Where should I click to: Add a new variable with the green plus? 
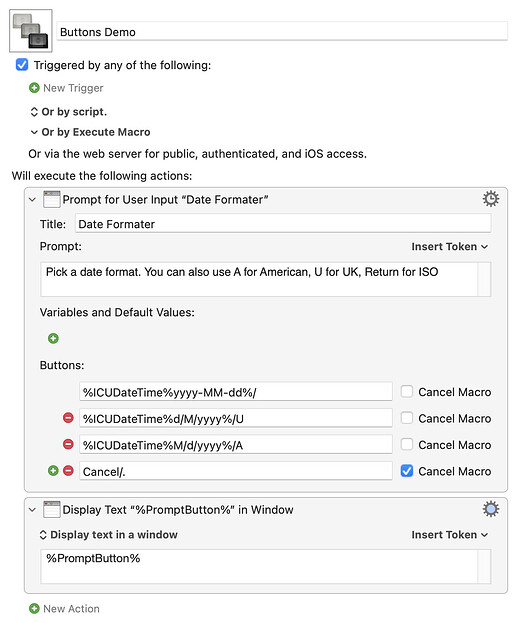53,338
